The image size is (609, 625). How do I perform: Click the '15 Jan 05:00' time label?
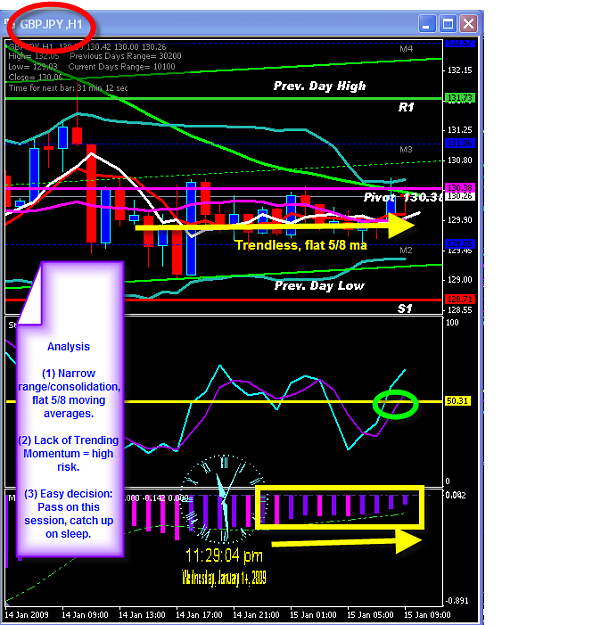[370, 615]
